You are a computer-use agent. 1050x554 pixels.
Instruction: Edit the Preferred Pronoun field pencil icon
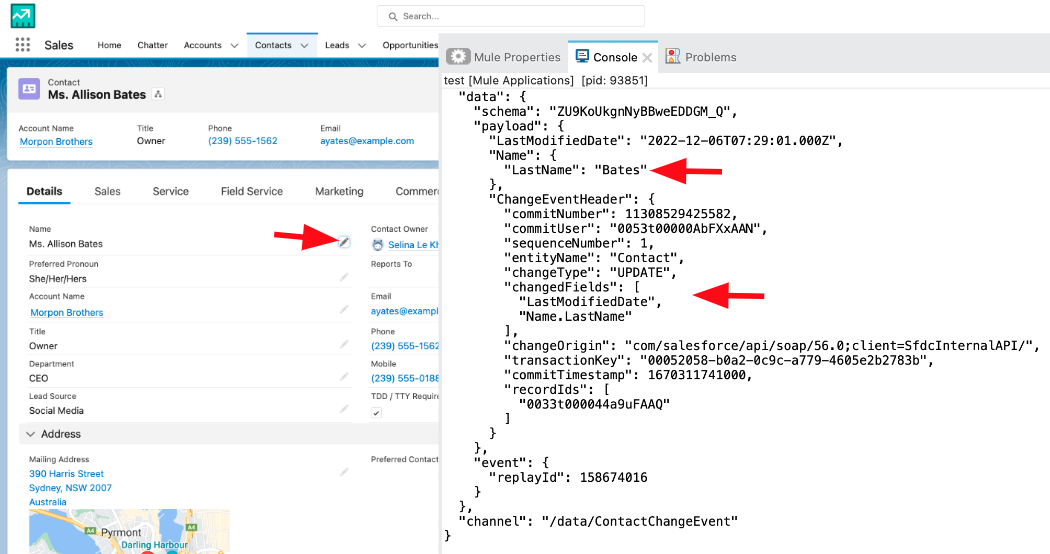click(x=344, y=277)
